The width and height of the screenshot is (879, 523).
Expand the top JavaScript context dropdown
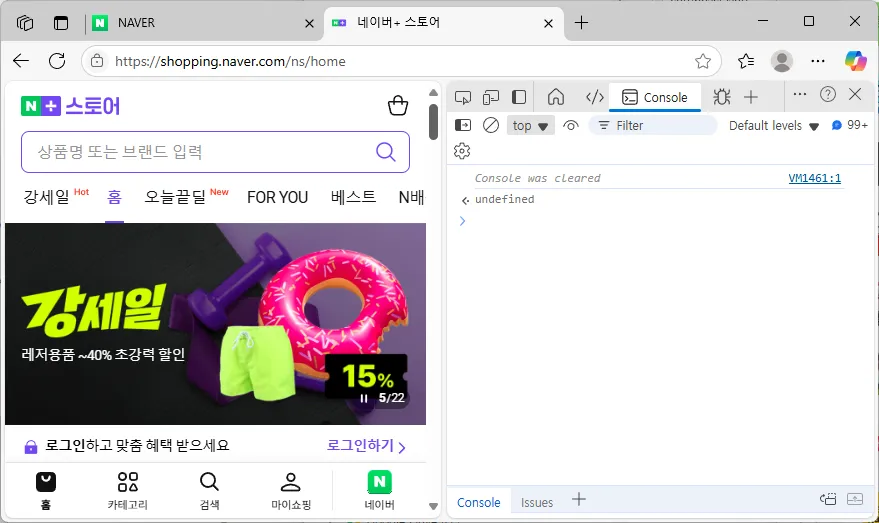click(530, 126)
